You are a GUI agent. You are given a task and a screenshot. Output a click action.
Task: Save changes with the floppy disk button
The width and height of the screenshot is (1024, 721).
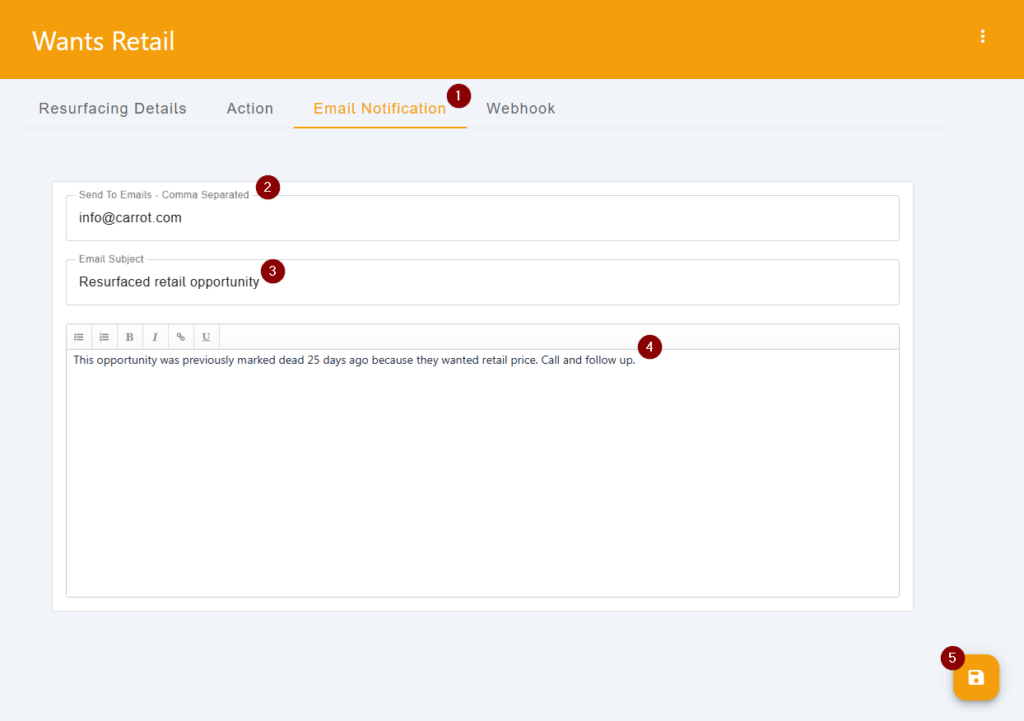tap(976, 678)
